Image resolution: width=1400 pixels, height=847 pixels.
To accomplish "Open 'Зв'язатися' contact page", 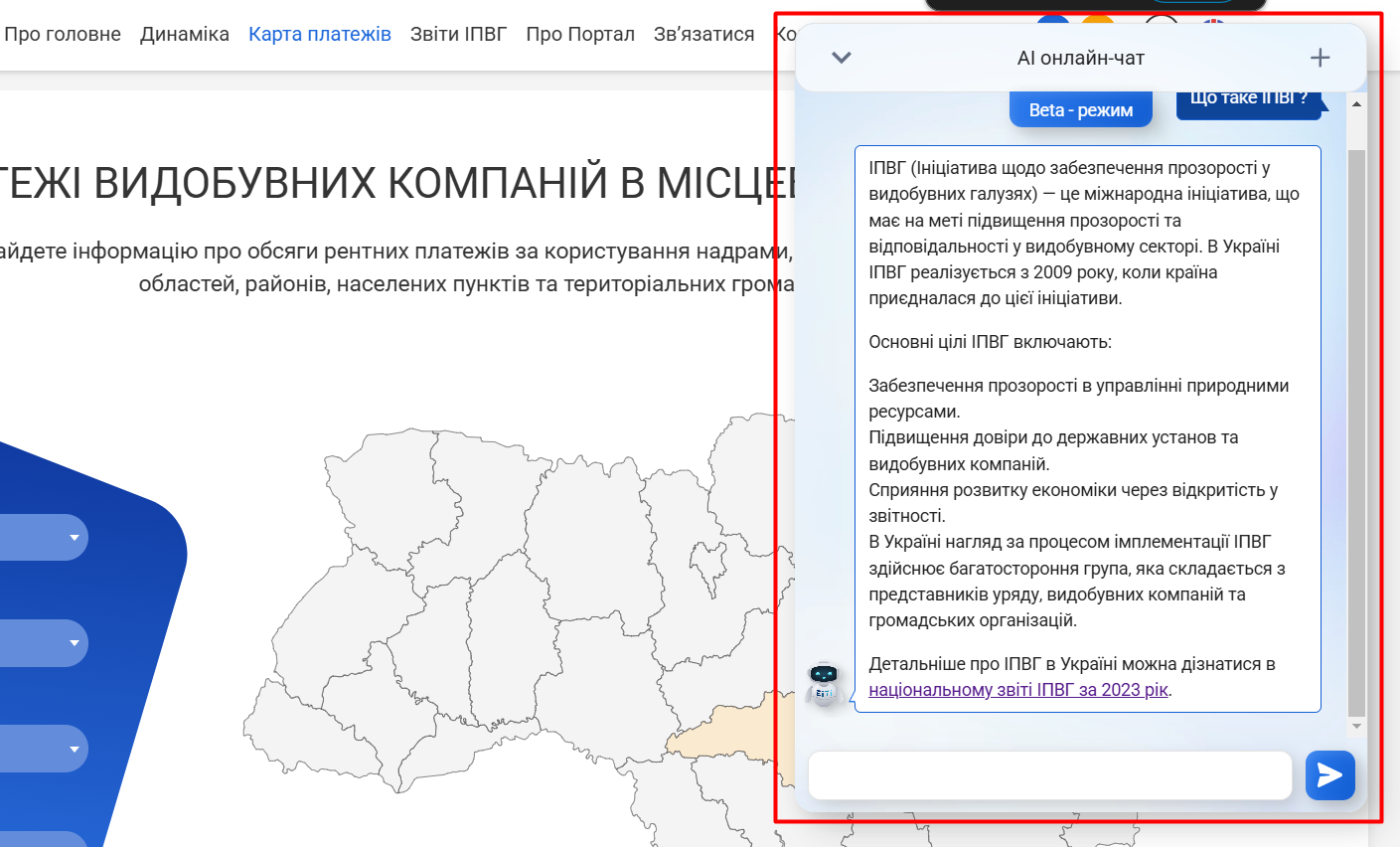I will pyautogui.click(x=703, y=34).
